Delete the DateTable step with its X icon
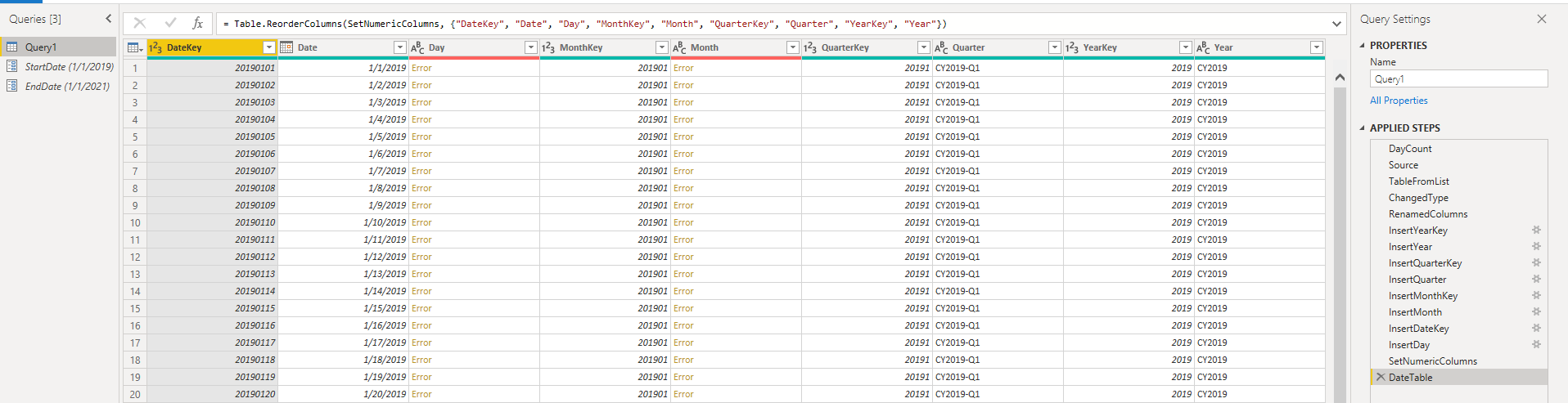1568x403 pixels. pos(1381,378)
